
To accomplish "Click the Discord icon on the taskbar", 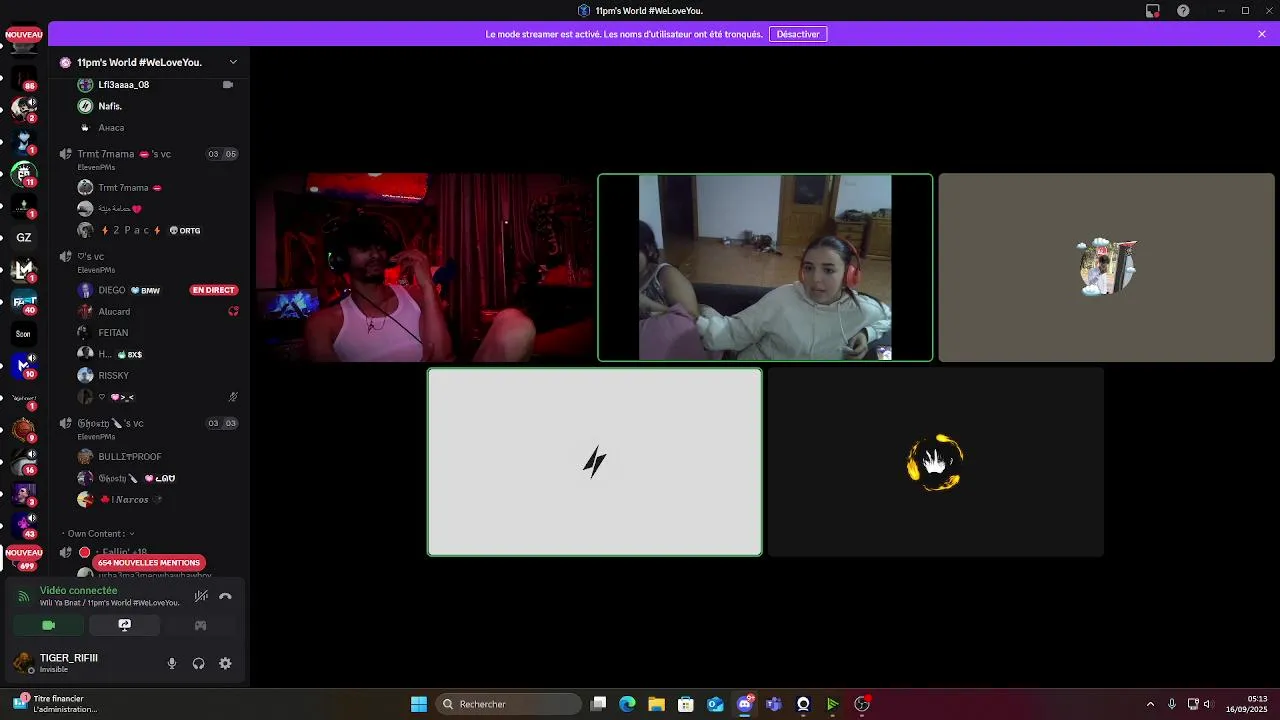I will point(745,704).
